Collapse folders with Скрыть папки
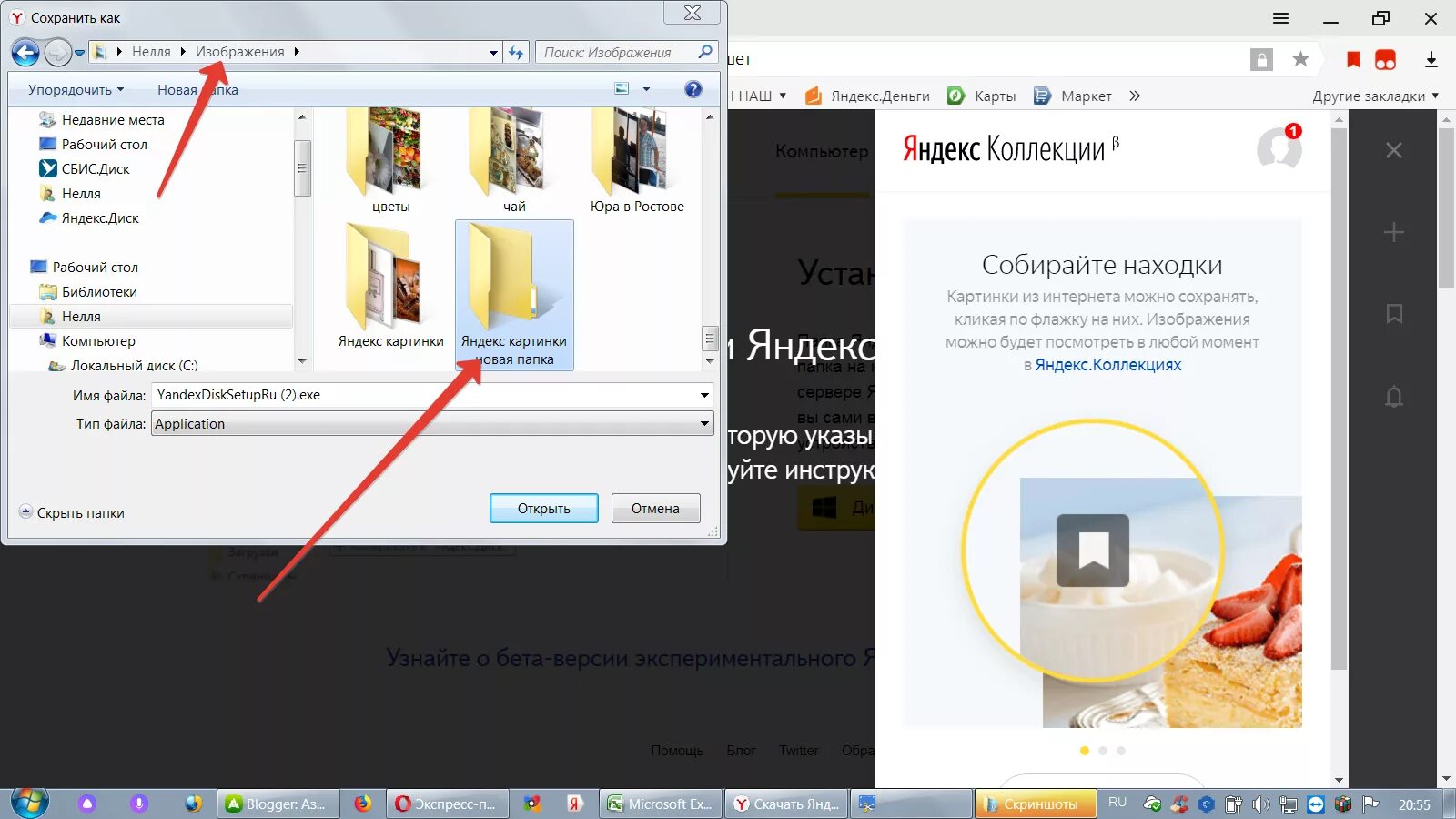The height and width of the screenshot is (819, 1456). click(x=72, y=512)
